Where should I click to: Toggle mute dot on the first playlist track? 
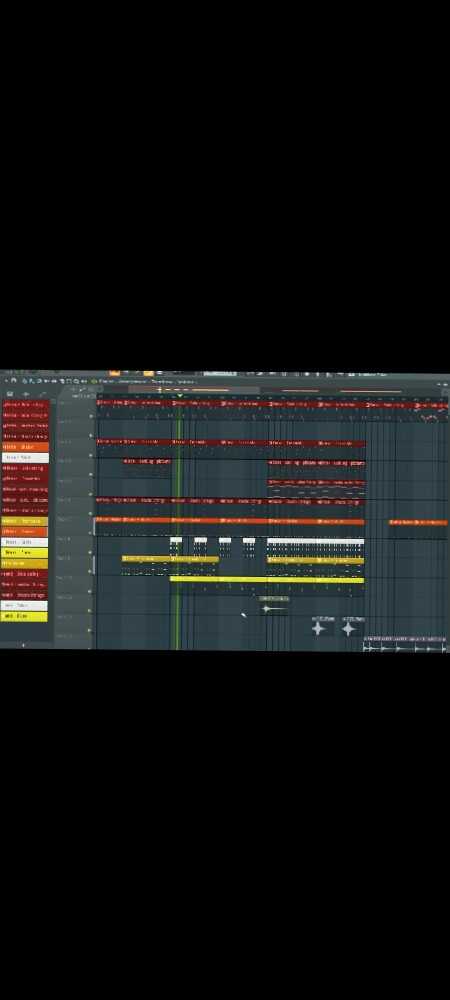point(92,416)
